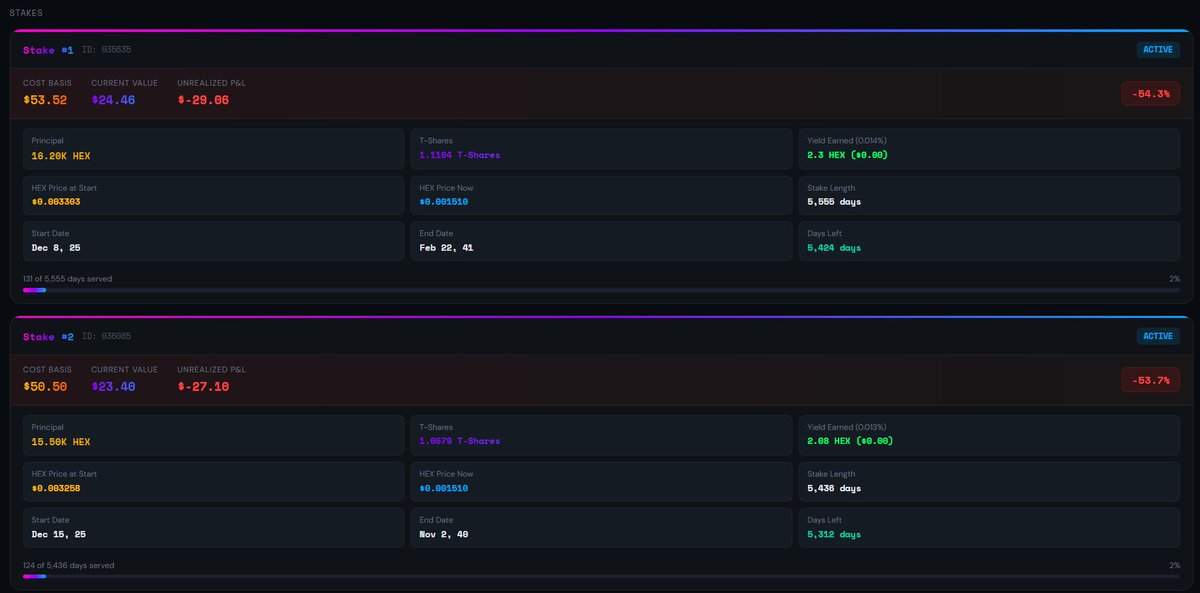
Task: Select the 5,424 days left value
Action: click(834, 247)
